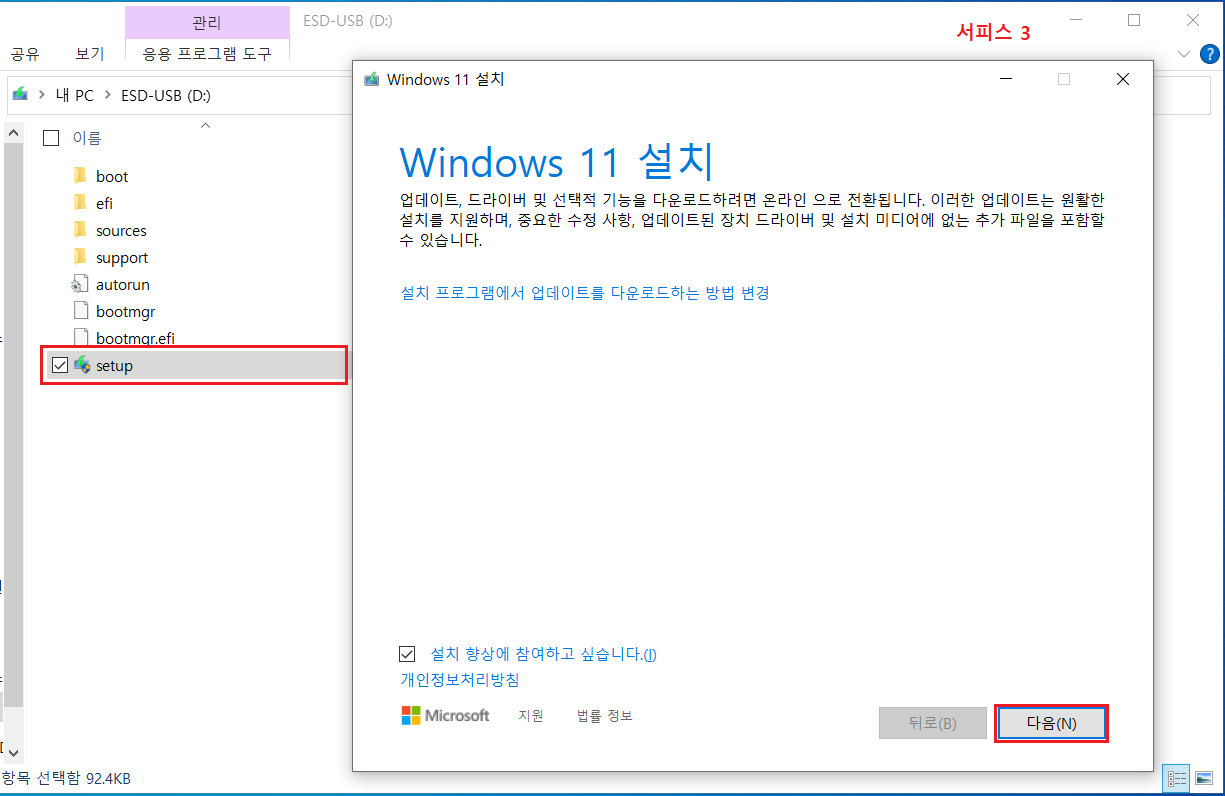
Task: Click the navigation pane scroll up arrow
Action: 13,131
